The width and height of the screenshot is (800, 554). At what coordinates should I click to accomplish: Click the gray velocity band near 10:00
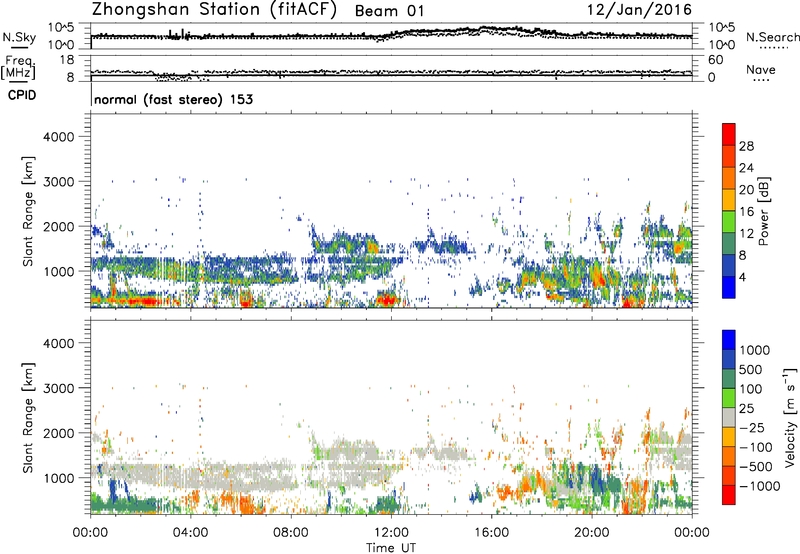pos(352,449)
